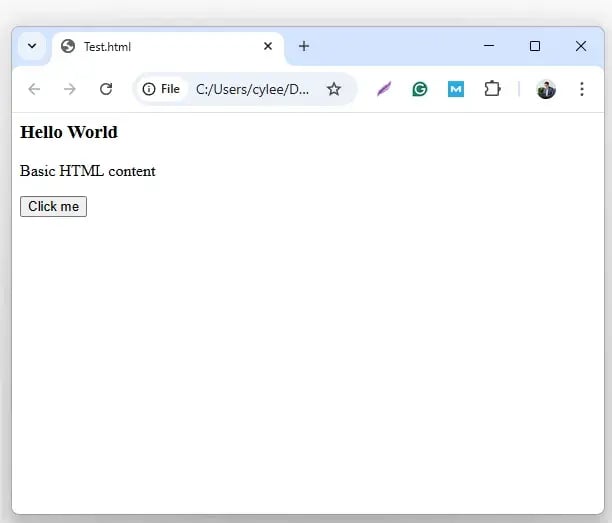Click the Hello World heading
This screenshot has height=523, width=612.
[x=69, y=132]
